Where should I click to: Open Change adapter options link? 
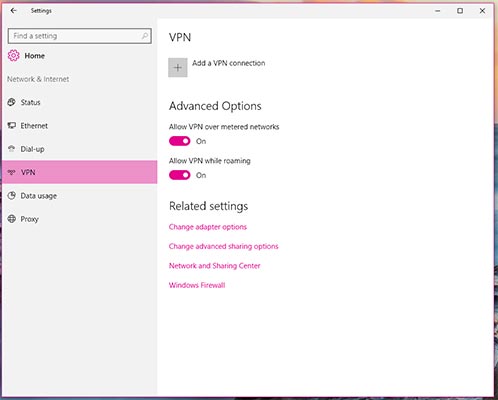[208, 227]
